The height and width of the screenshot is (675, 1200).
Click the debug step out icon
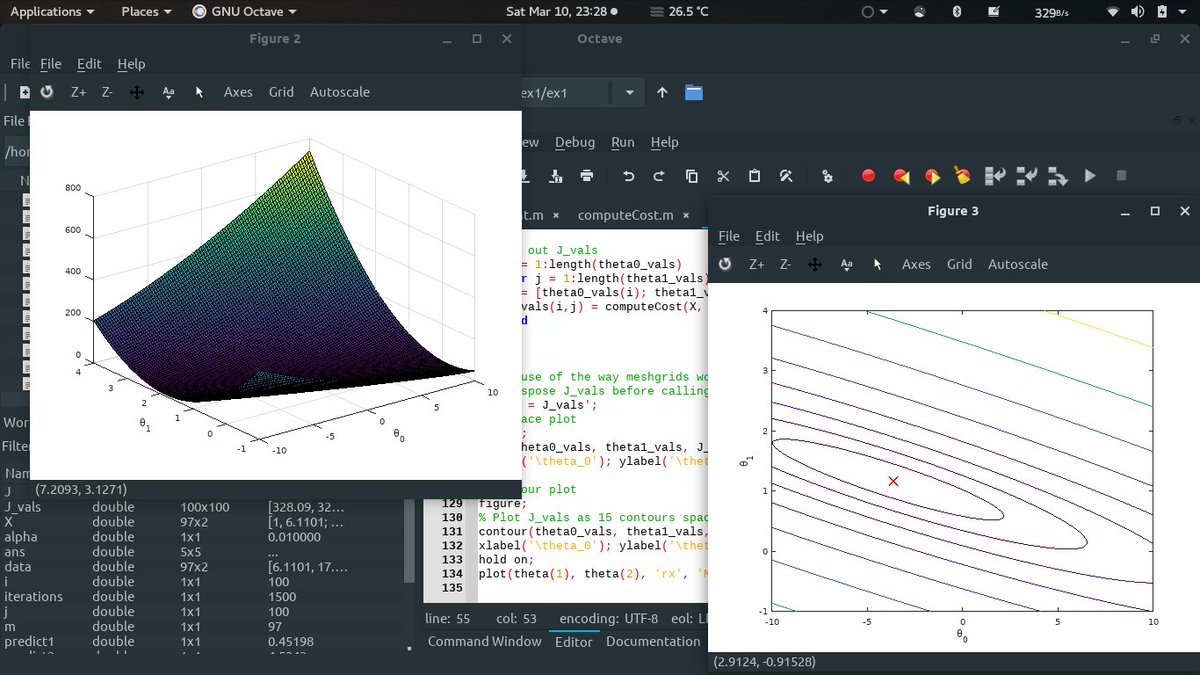(x=1058, y=176)
